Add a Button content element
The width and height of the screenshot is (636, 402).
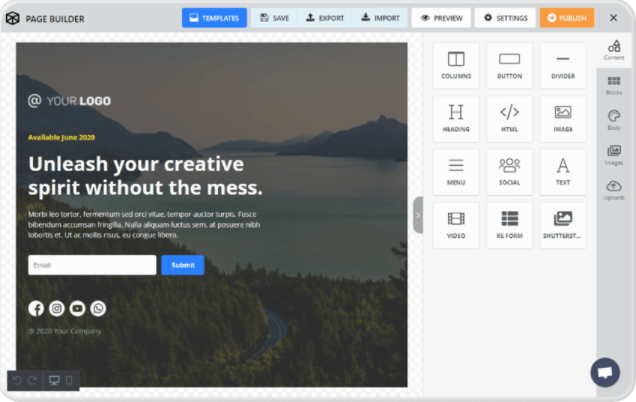509,65
